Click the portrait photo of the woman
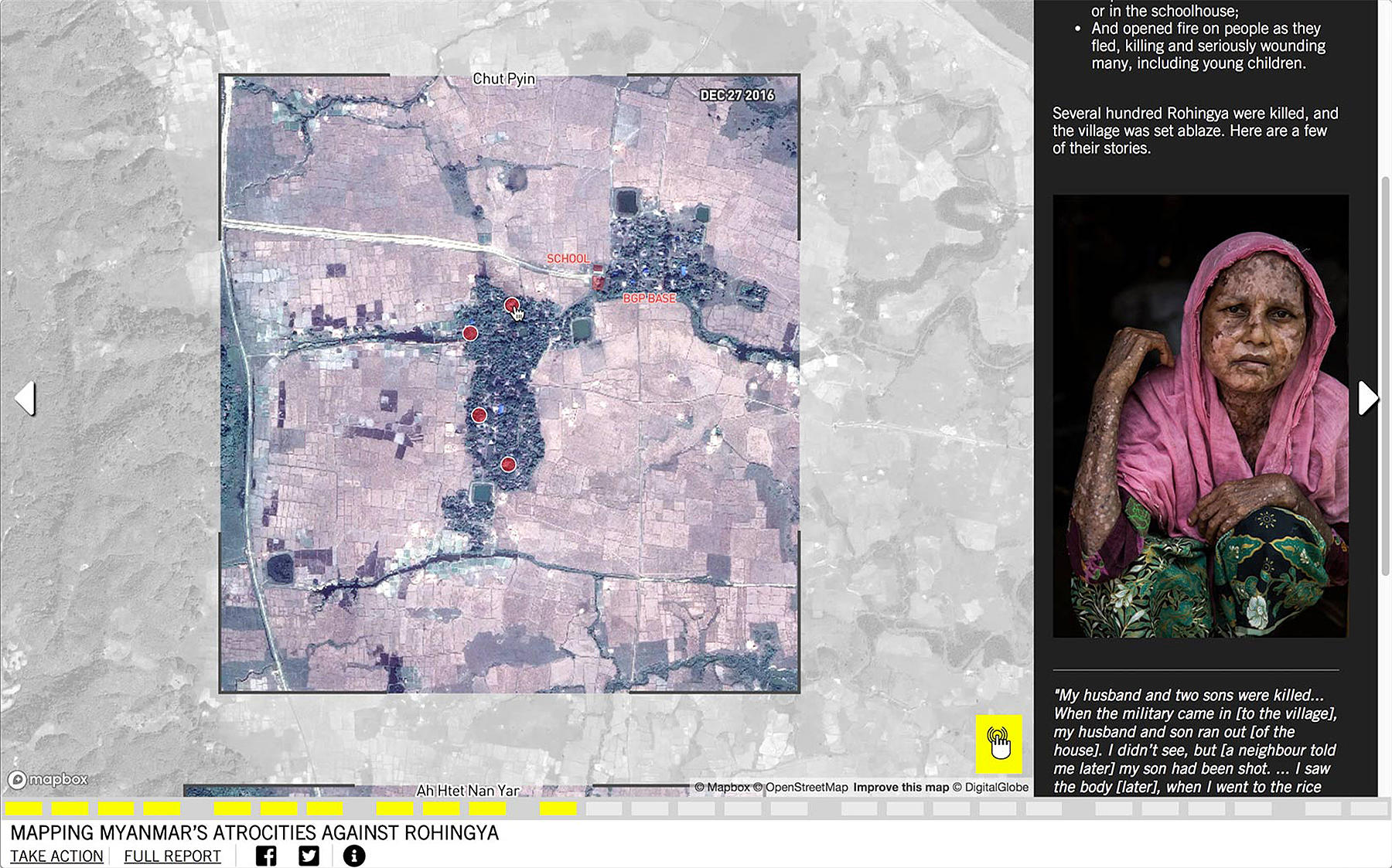This screenshot has width=1392, height=868. point(1200,416)
